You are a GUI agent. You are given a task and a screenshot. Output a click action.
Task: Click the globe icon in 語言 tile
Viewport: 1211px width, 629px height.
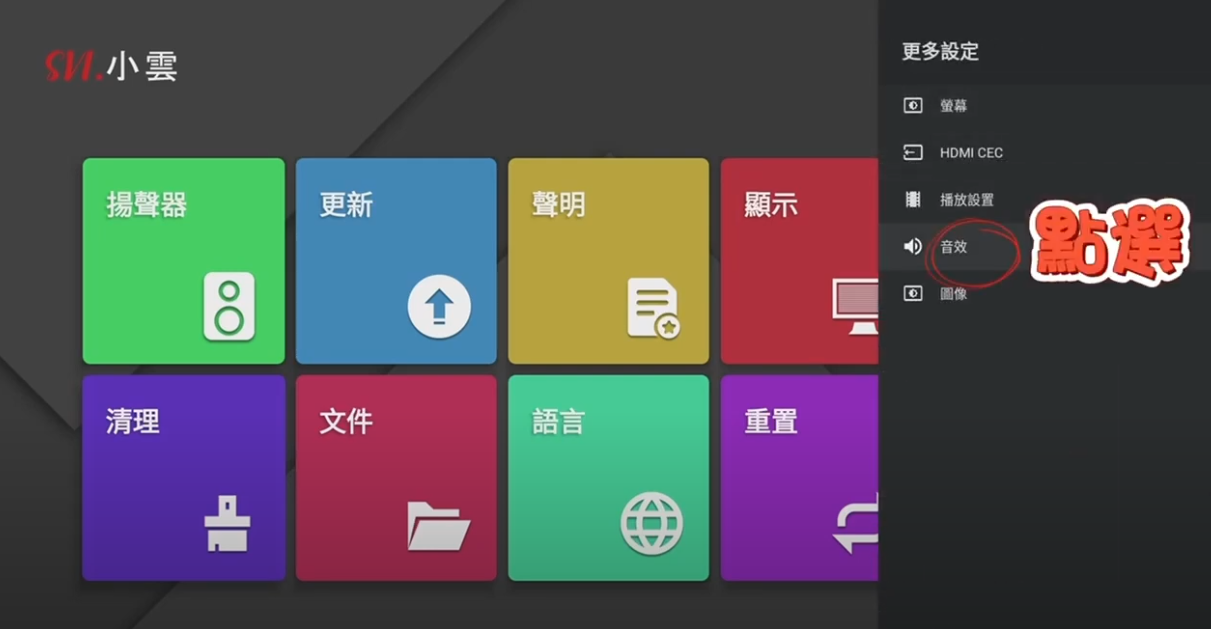point(652,523)
